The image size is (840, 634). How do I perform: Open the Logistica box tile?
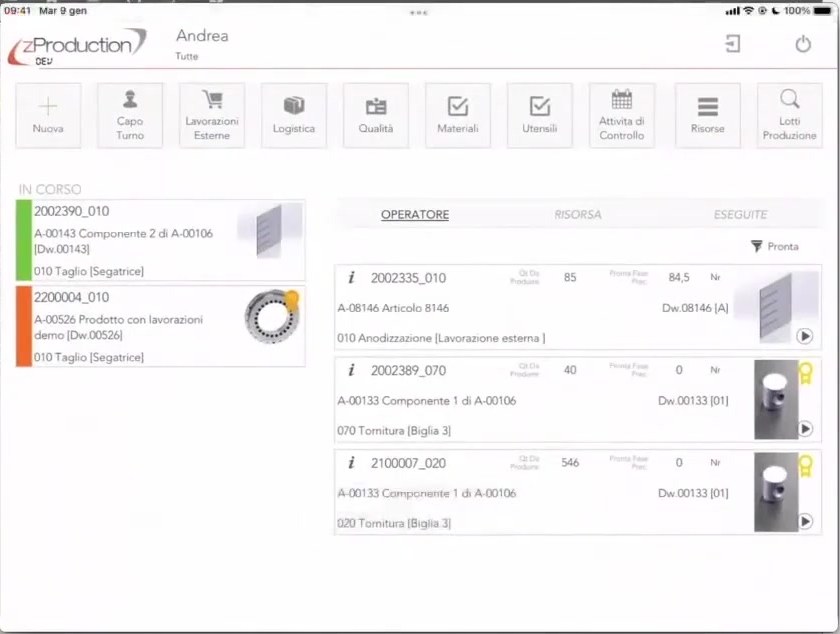[294, 115]
